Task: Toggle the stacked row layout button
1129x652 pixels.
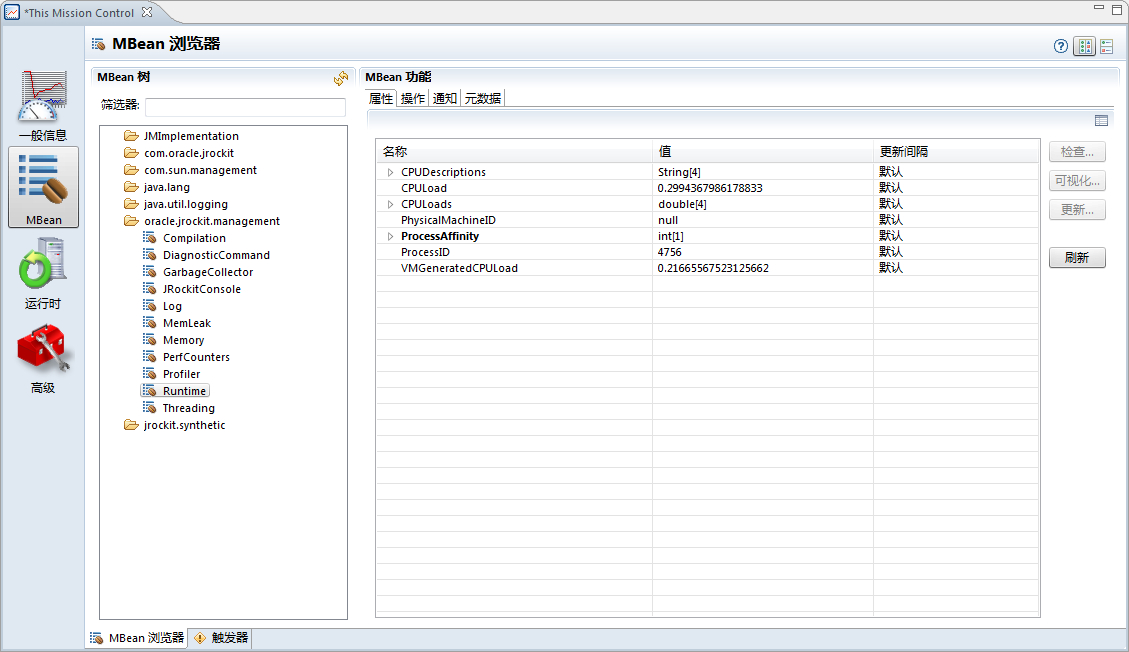Action: (1107, 46)
